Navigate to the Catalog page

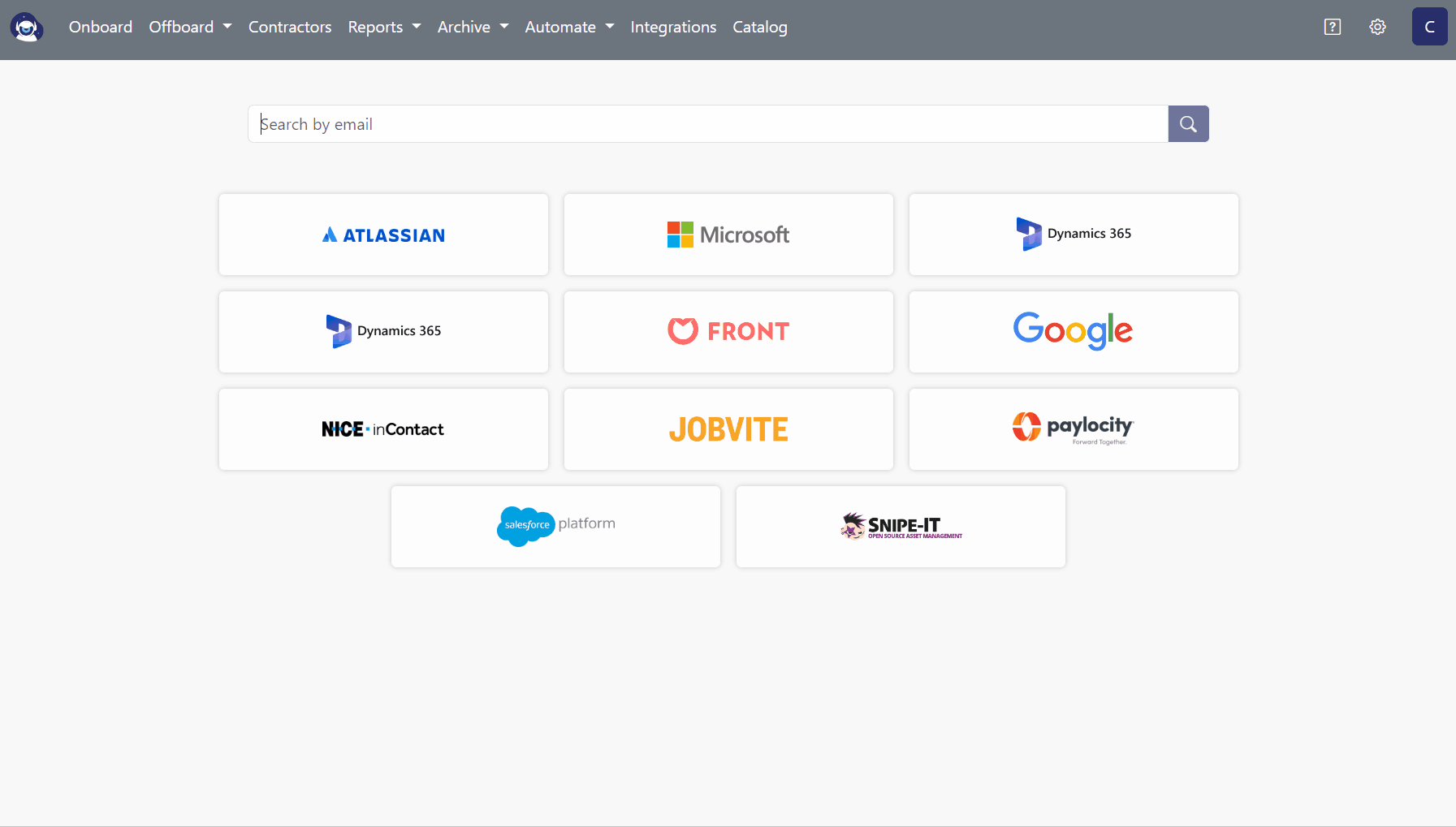pyautogui.click(x=759, y=27)
